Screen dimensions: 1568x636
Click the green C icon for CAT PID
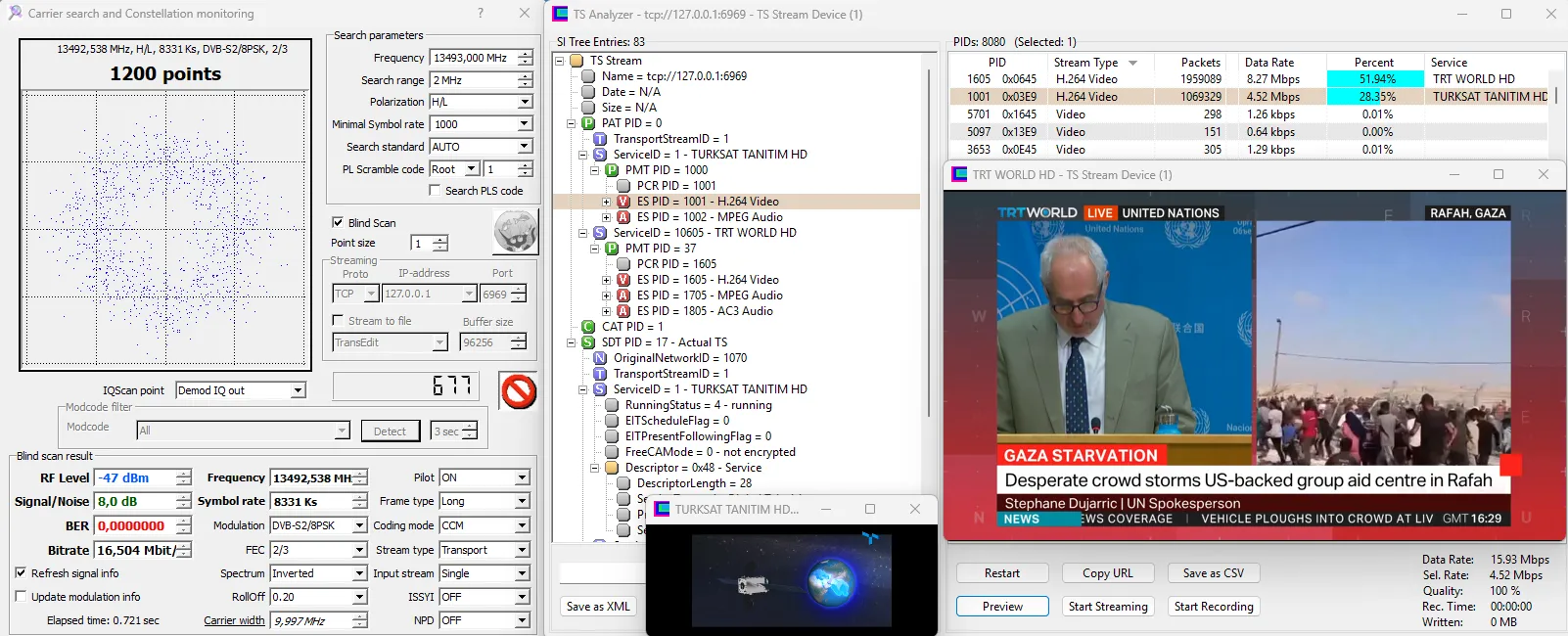588,327
